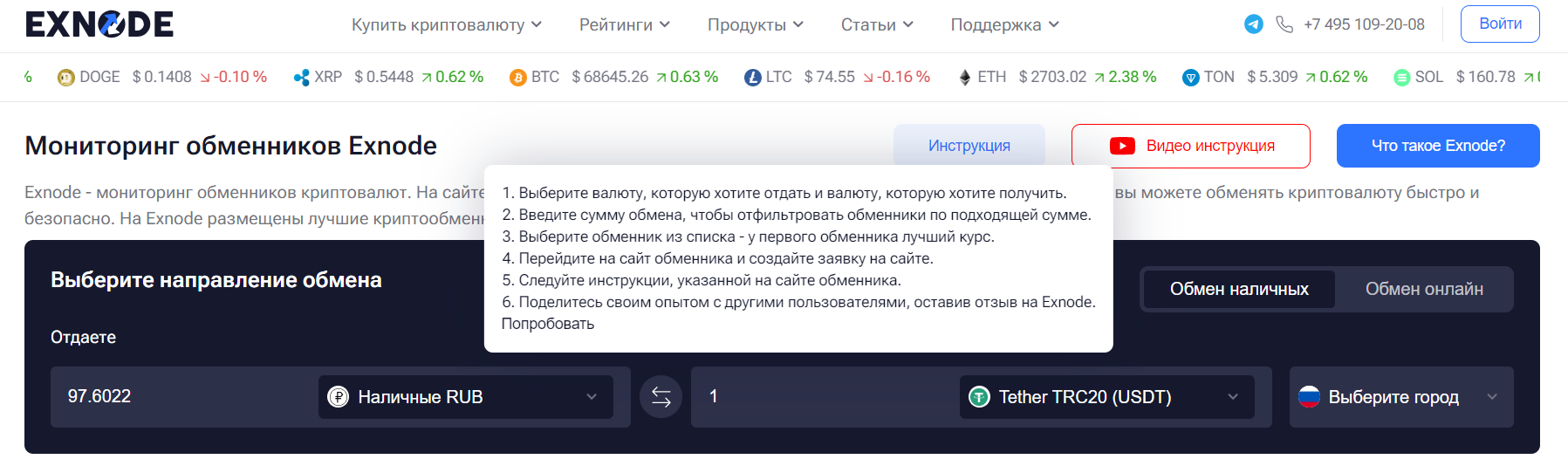Expand the Наличные RUB currency dropdown

coord(466,397)
